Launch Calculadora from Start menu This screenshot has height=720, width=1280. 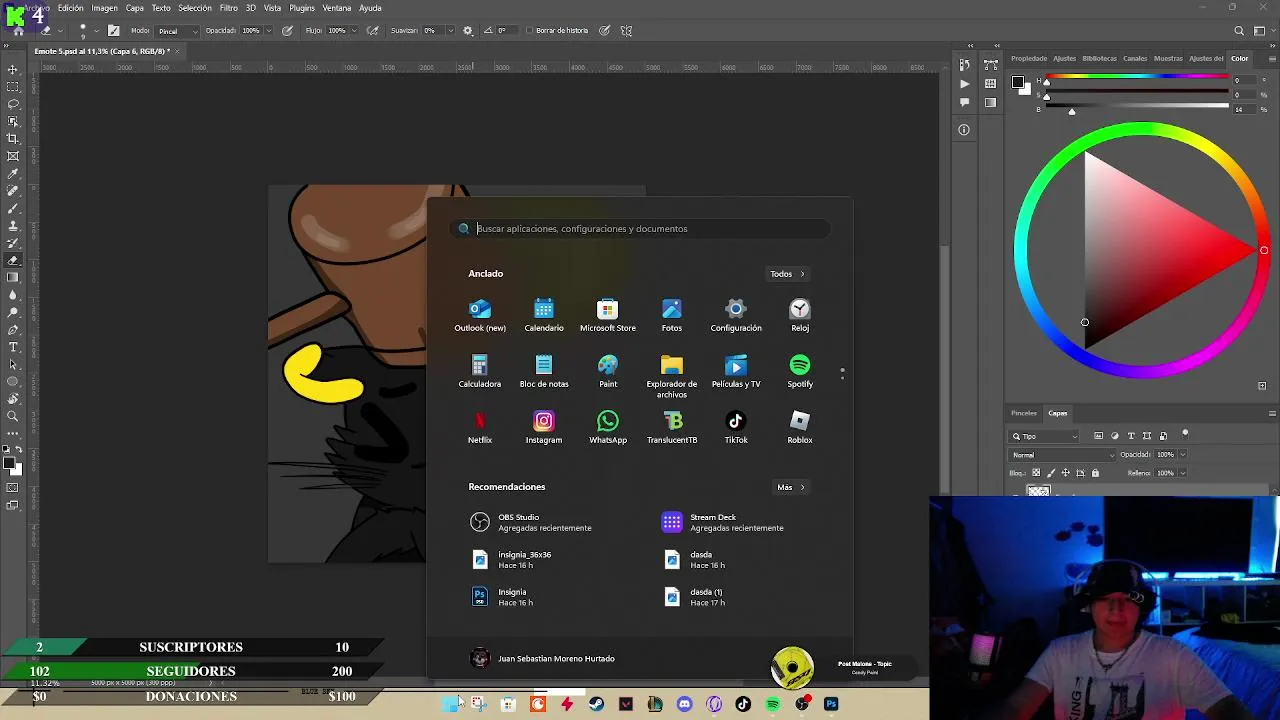coord(480,371)
